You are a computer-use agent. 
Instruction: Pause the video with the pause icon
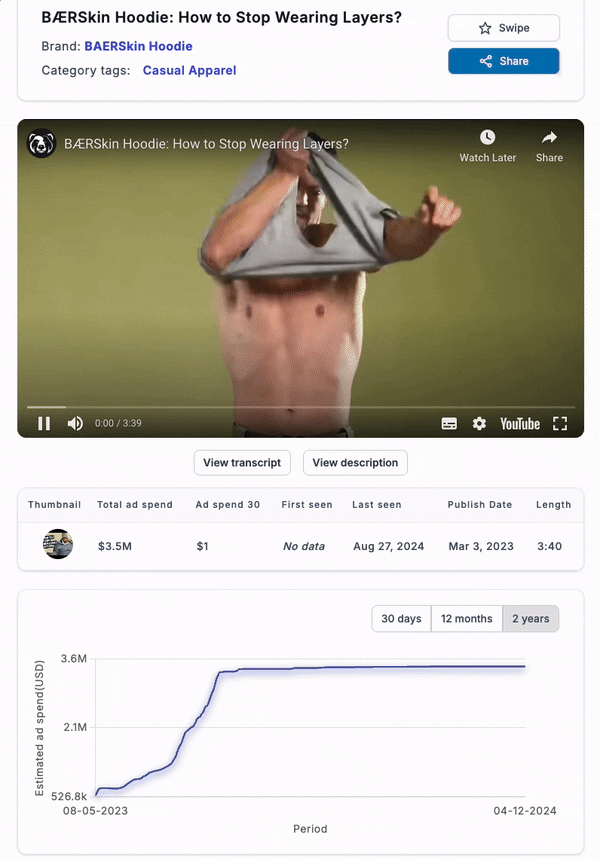click(x=44, y=423)
